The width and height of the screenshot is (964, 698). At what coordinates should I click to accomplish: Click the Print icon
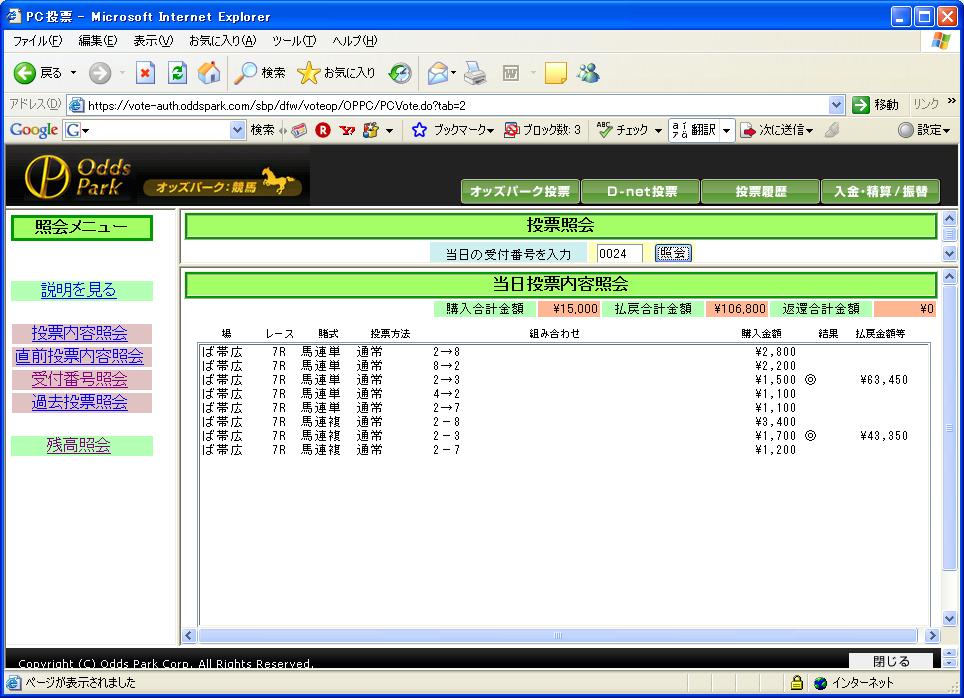tap(475, 73)
